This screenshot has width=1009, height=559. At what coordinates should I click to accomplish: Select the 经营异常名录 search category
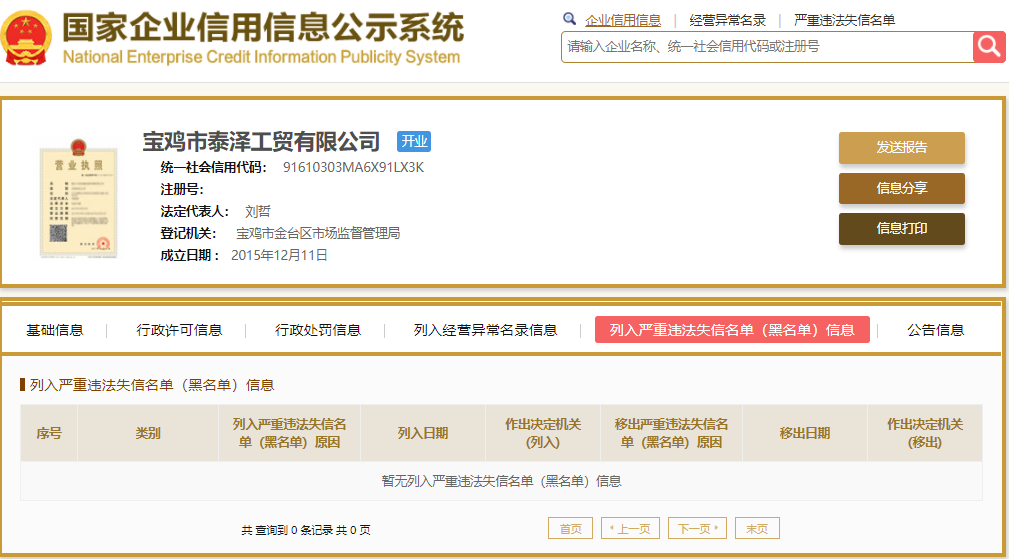click(x=727, y=21)
